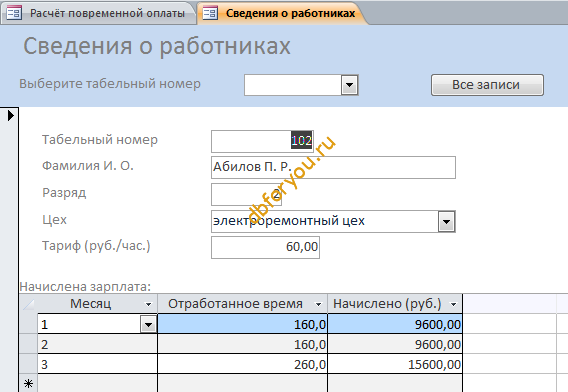Click the Фамилия И. О. label
This screenshot has height=392, width=568.
(88, 166)
